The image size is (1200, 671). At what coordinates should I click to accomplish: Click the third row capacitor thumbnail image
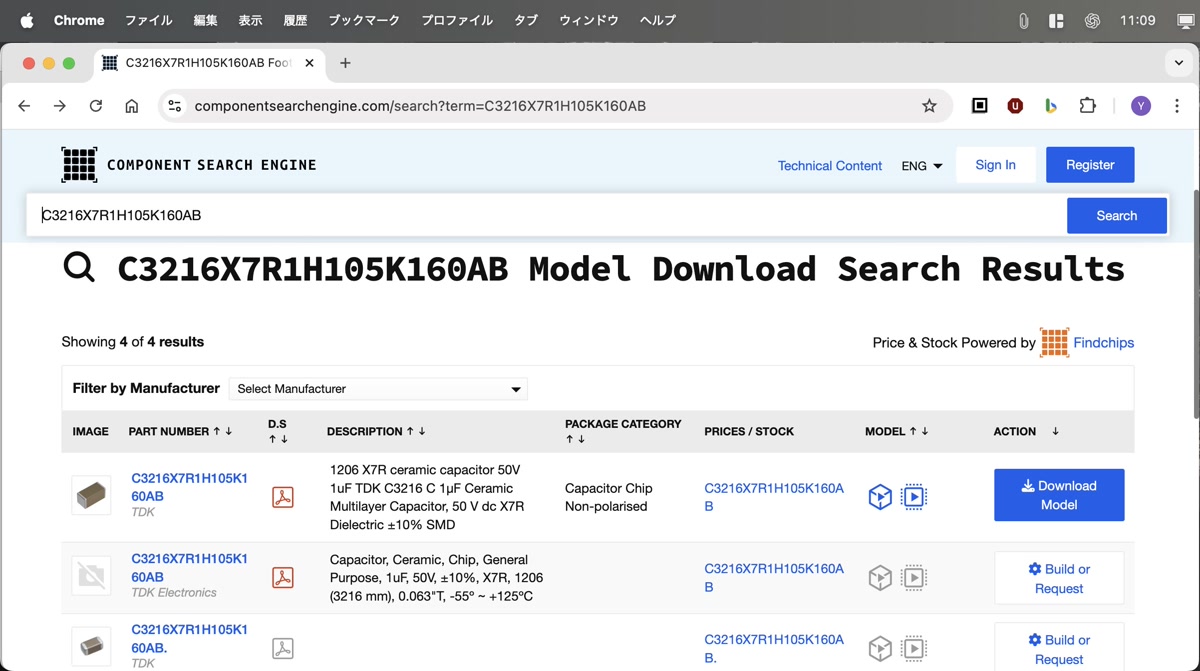(x=91, y=646)
